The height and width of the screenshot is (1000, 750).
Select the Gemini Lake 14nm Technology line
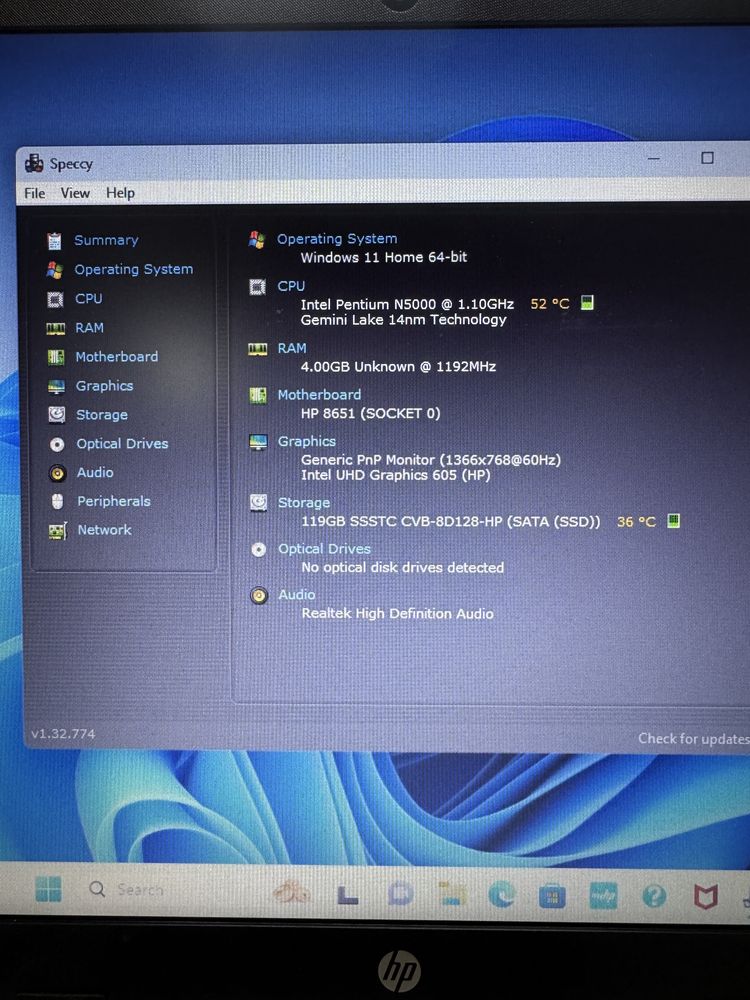pos(403,320)
